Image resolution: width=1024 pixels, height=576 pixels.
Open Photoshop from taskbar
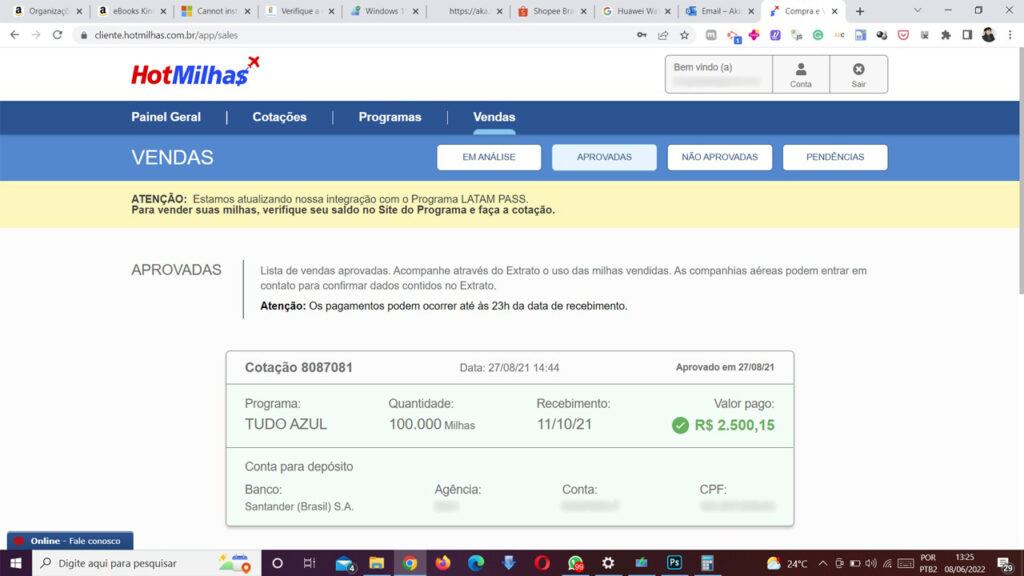(x=674, y=563)
